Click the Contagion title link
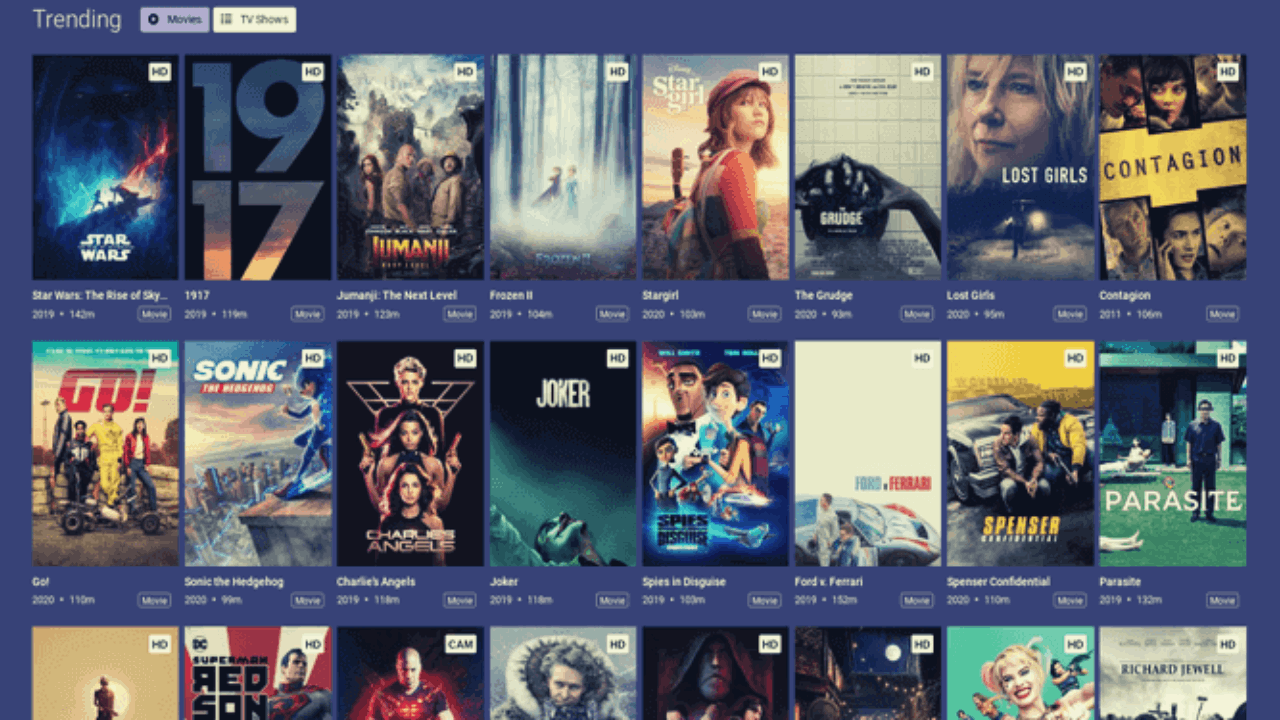The image size is (1280, 720). tap(1125, 296)
